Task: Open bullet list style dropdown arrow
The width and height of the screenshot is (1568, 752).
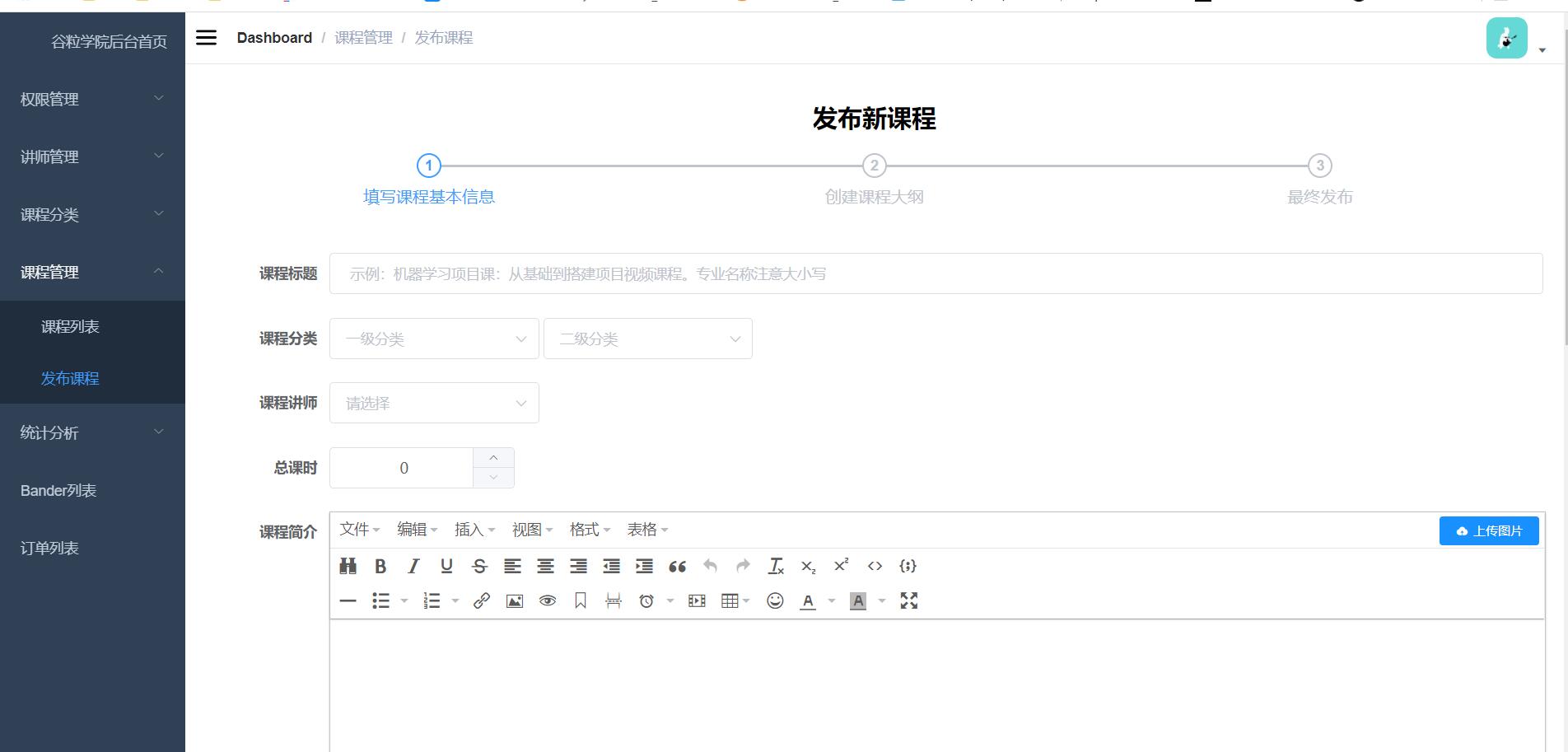Action: [x=404, y=601]
